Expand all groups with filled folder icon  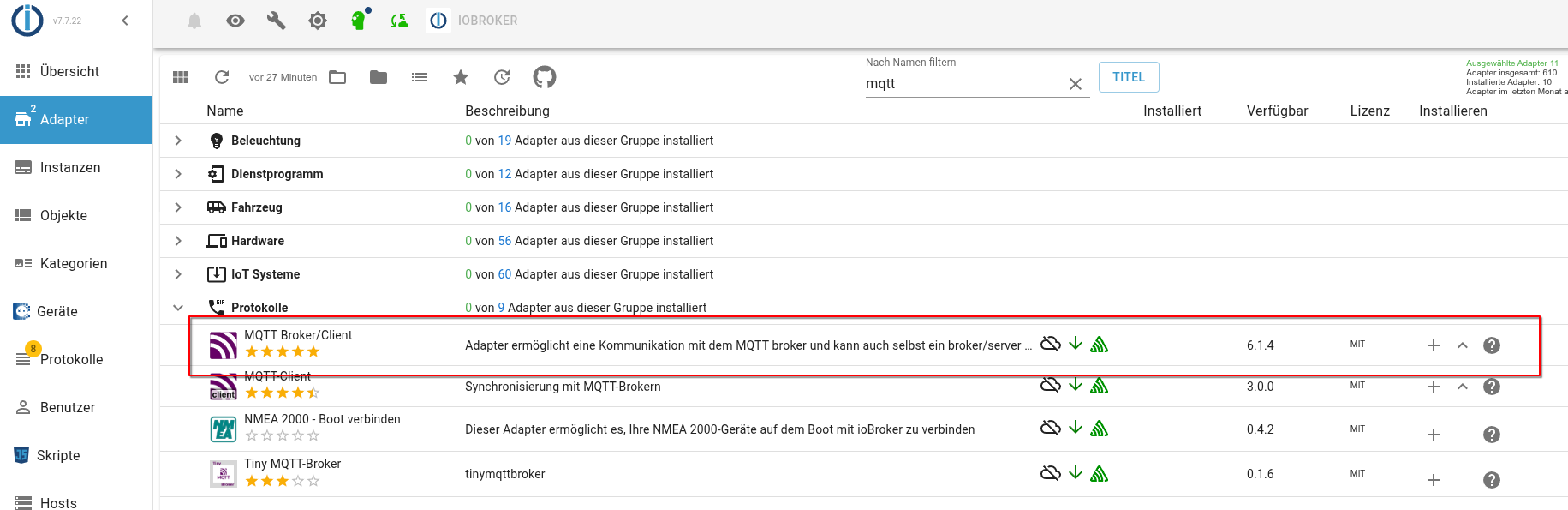pos(379,77)
